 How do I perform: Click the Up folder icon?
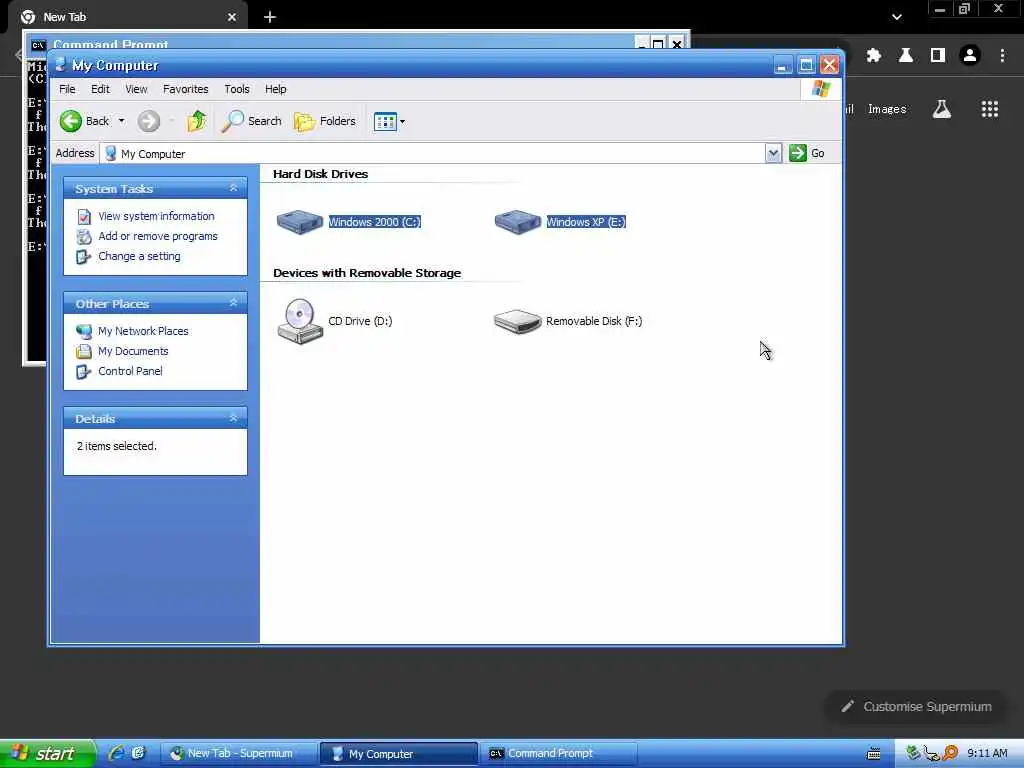click(x=197, y=121)
